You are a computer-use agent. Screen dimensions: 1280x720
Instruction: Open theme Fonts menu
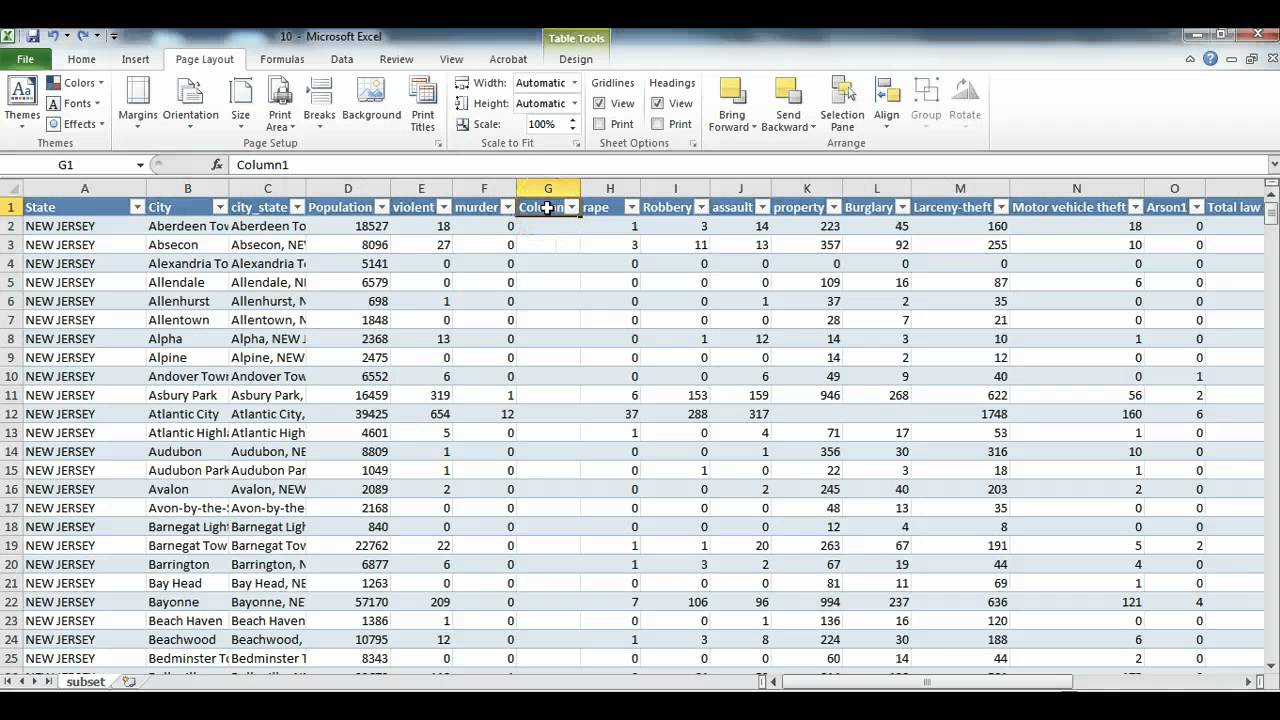[74, 103]
